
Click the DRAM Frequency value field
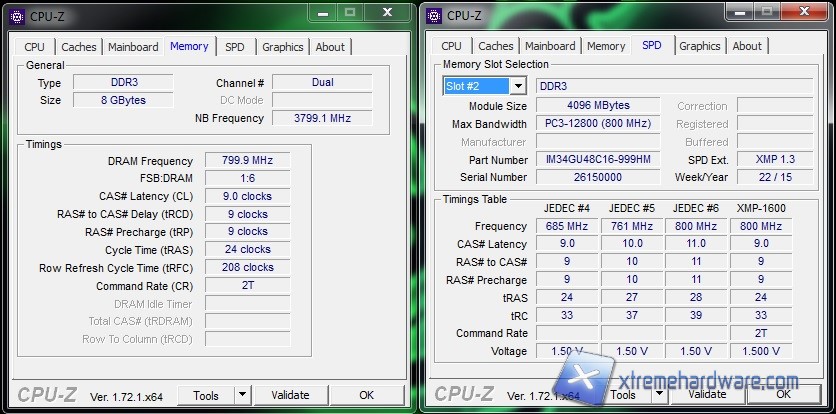[247, 161]
